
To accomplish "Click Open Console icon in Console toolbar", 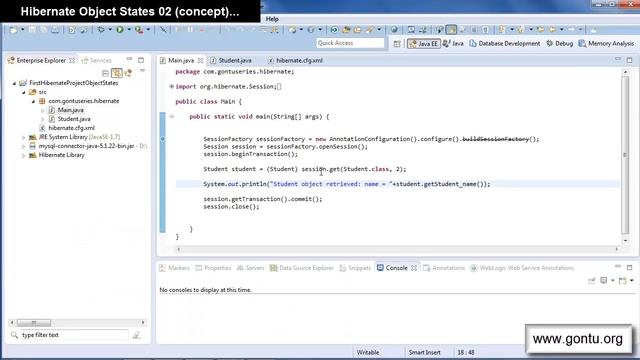I will 622,280.
